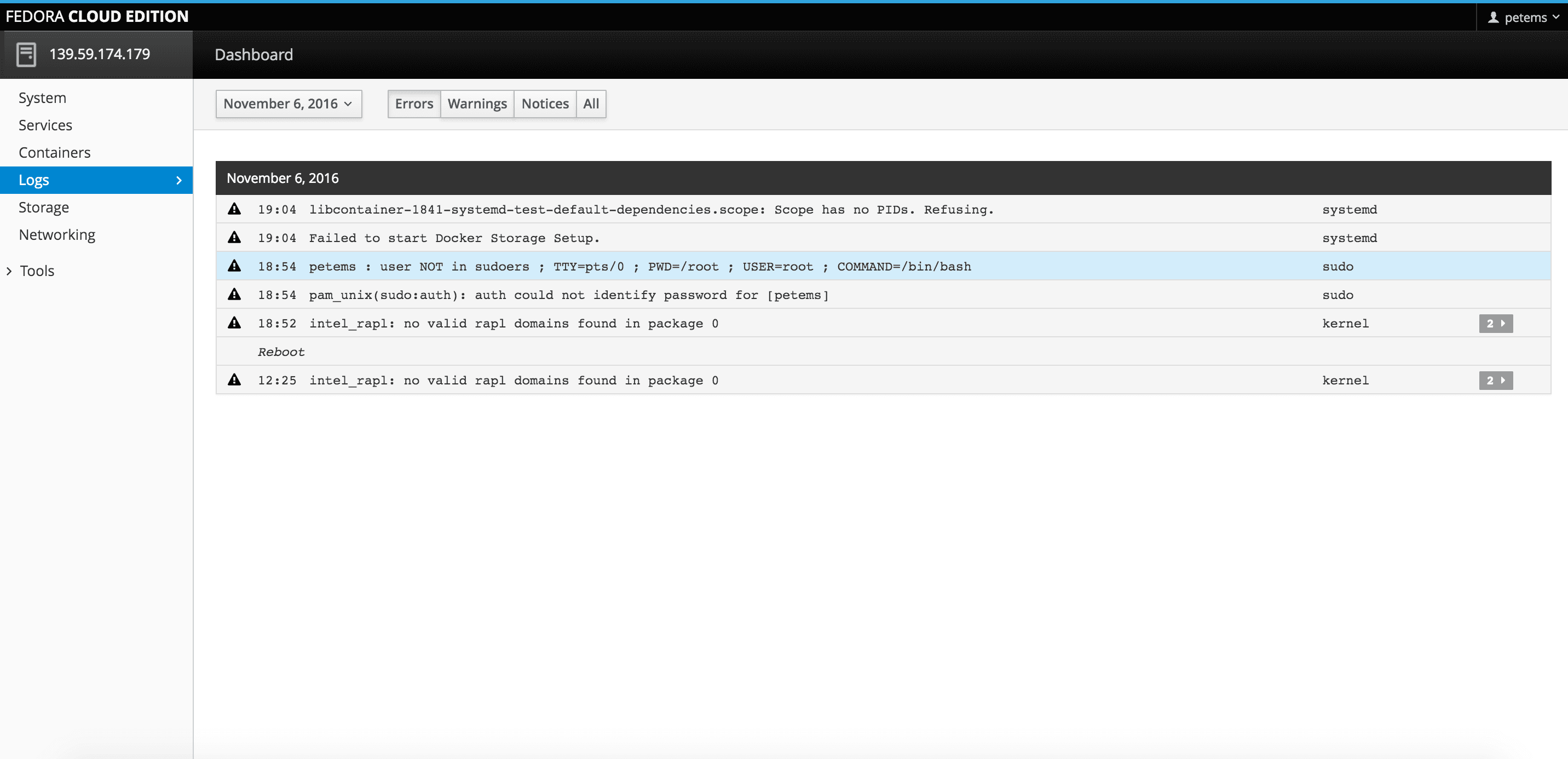The height and width of the screenshot is (759, 1568).
Task: Click the warning icon on the pam_unix auth entry
Action: coord(235,295)
